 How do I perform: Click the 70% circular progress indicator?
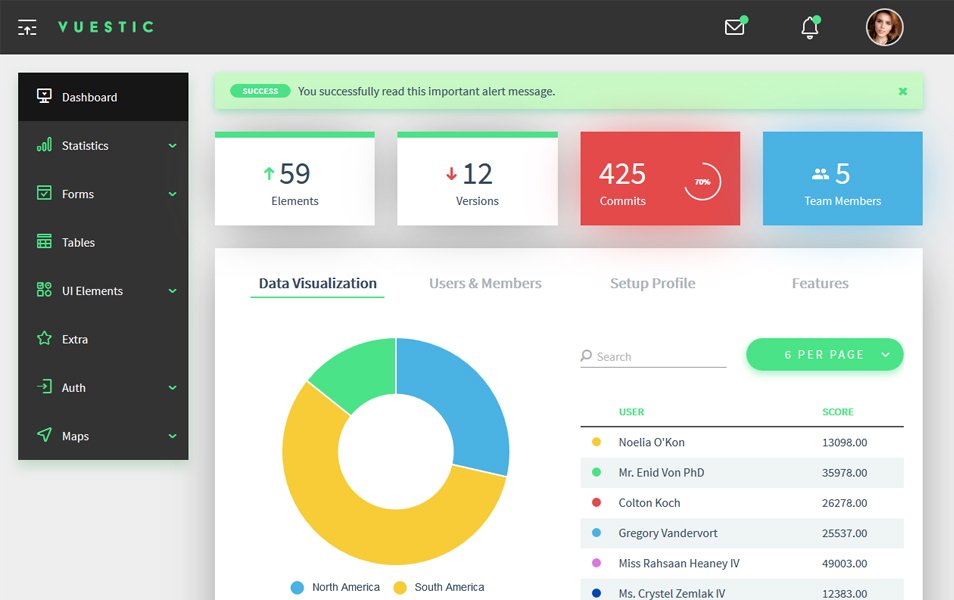click(703, 181)
